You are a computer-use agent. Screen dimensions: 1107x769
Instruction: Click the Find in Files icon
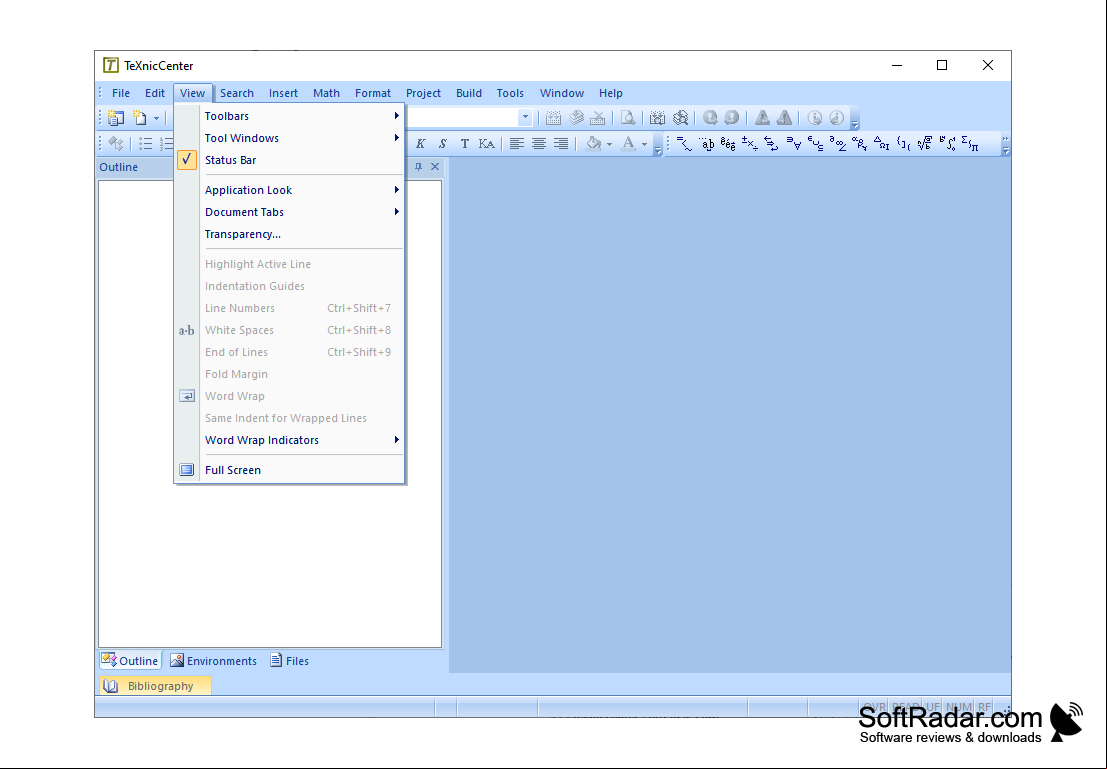[x=658, y=118]
